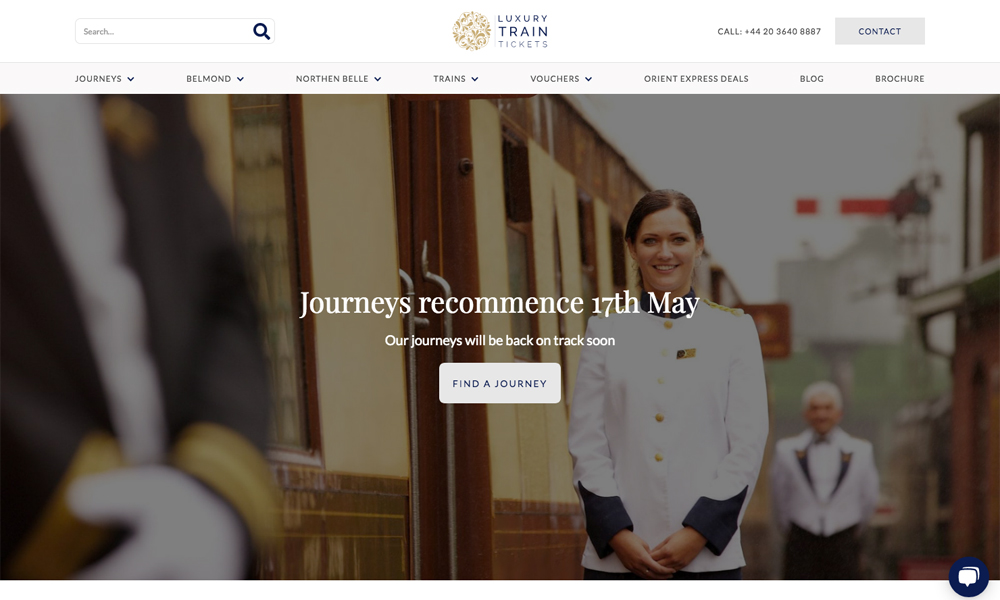Open Orient Express Deals menu item
Viewport: 1000px width, 600px height.
click(696, 79)
